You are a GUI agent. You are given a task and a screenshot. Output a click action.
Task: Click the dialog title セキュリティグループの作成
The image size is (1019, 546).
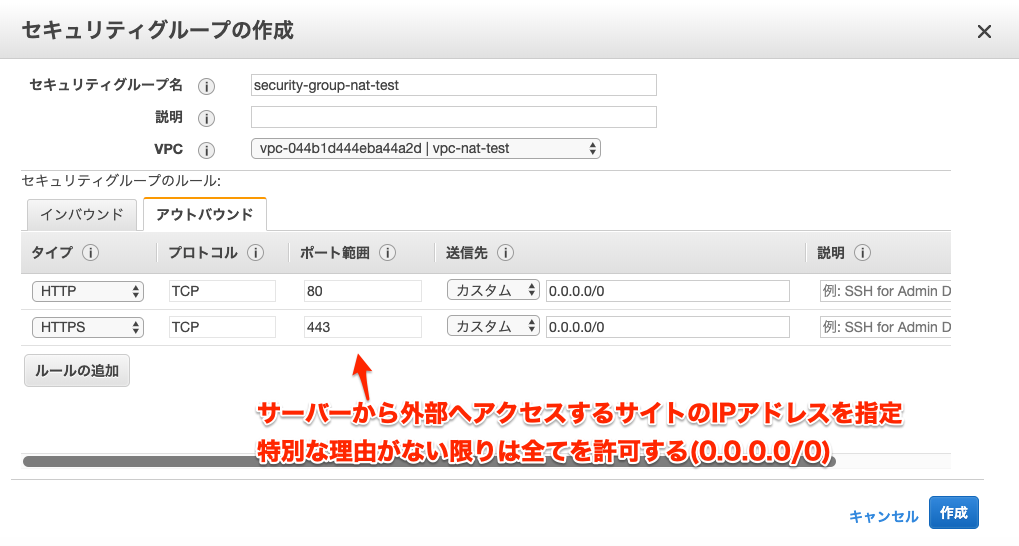click(157, 30)
